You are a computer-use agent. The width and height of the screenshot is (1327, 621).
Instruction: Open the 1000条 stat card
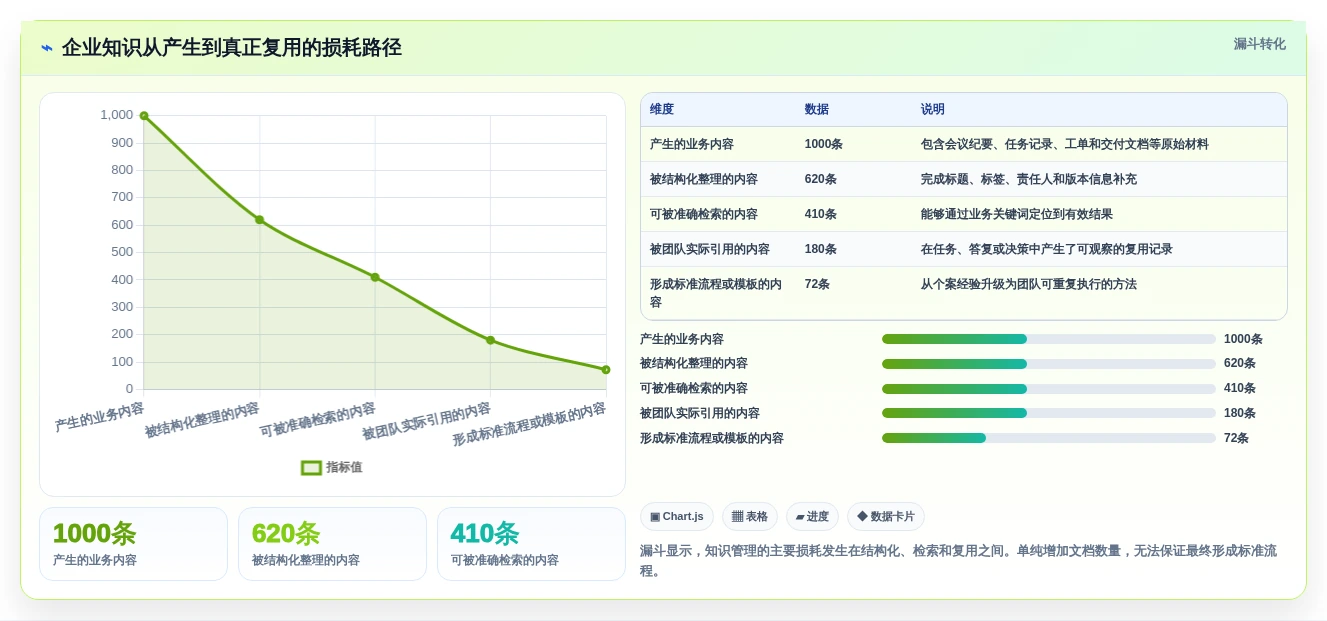click(x=133, y=544)
